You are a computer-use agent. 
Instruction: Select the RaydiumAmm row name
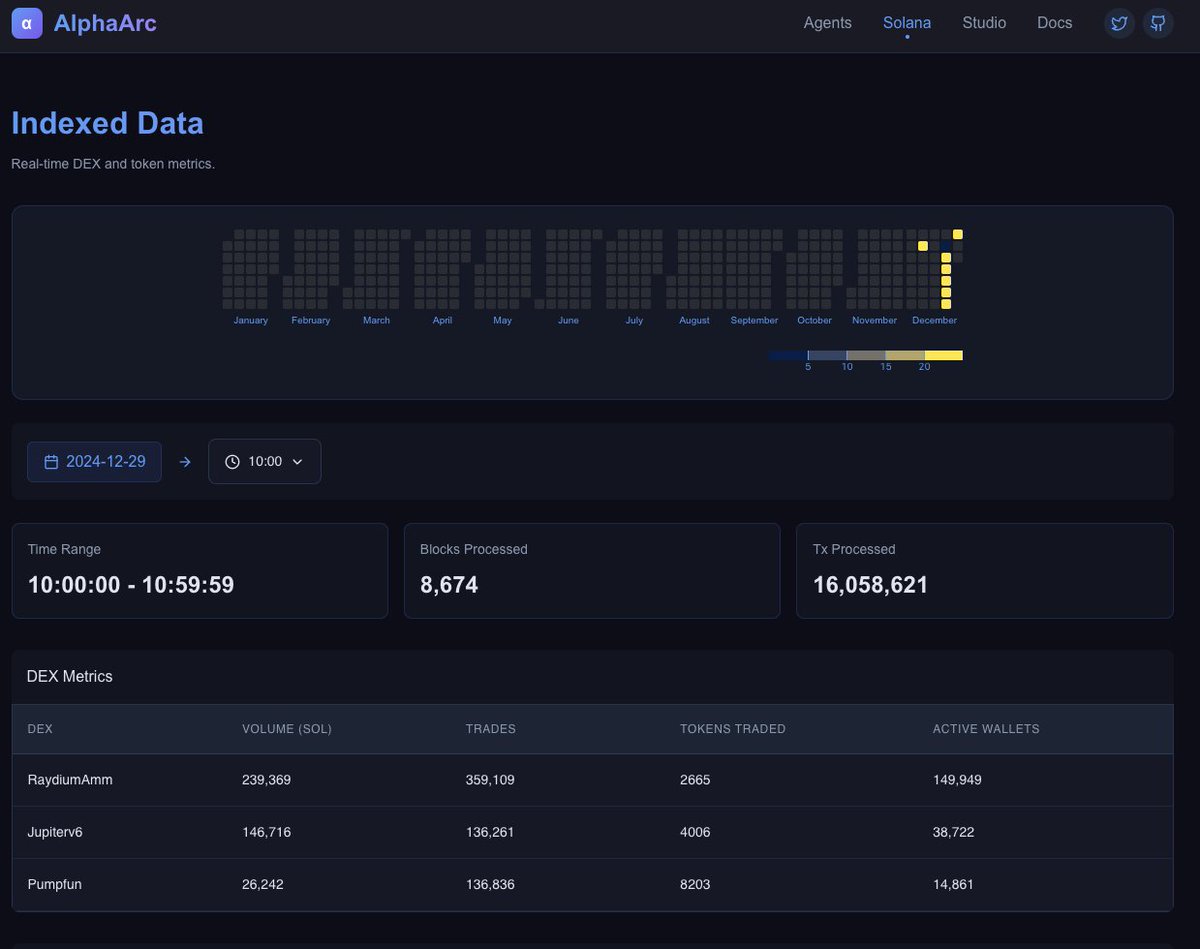coord(70,780)
